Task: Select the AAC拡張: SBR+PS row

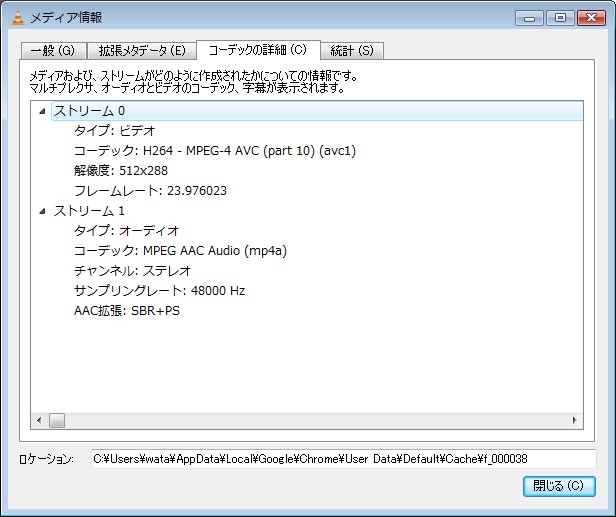Action: point(127,311)
